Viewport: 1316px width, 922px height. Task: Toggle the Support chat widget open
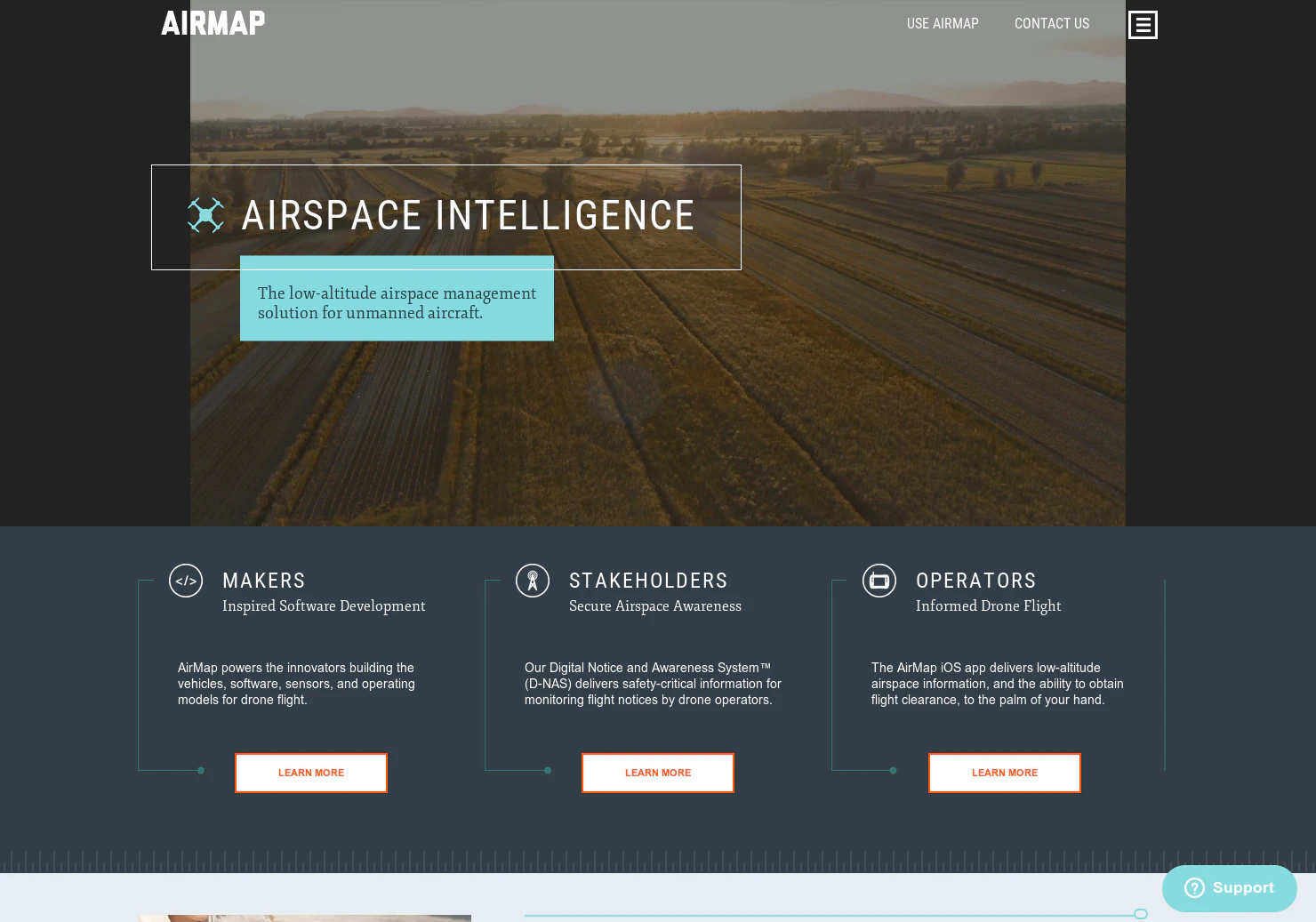click(x=1229, y=887)
